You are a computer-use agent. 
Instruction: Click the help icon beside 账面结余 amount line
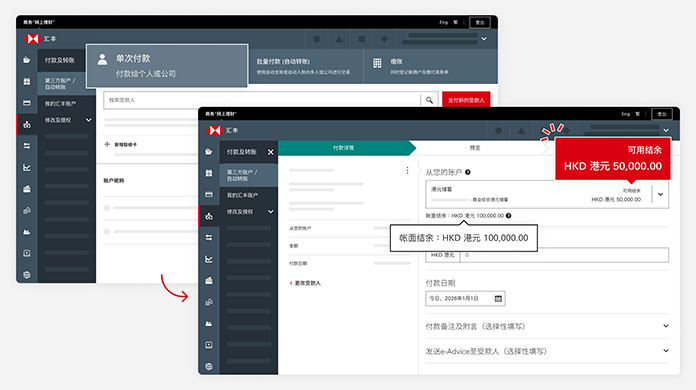tap(509, 216)
